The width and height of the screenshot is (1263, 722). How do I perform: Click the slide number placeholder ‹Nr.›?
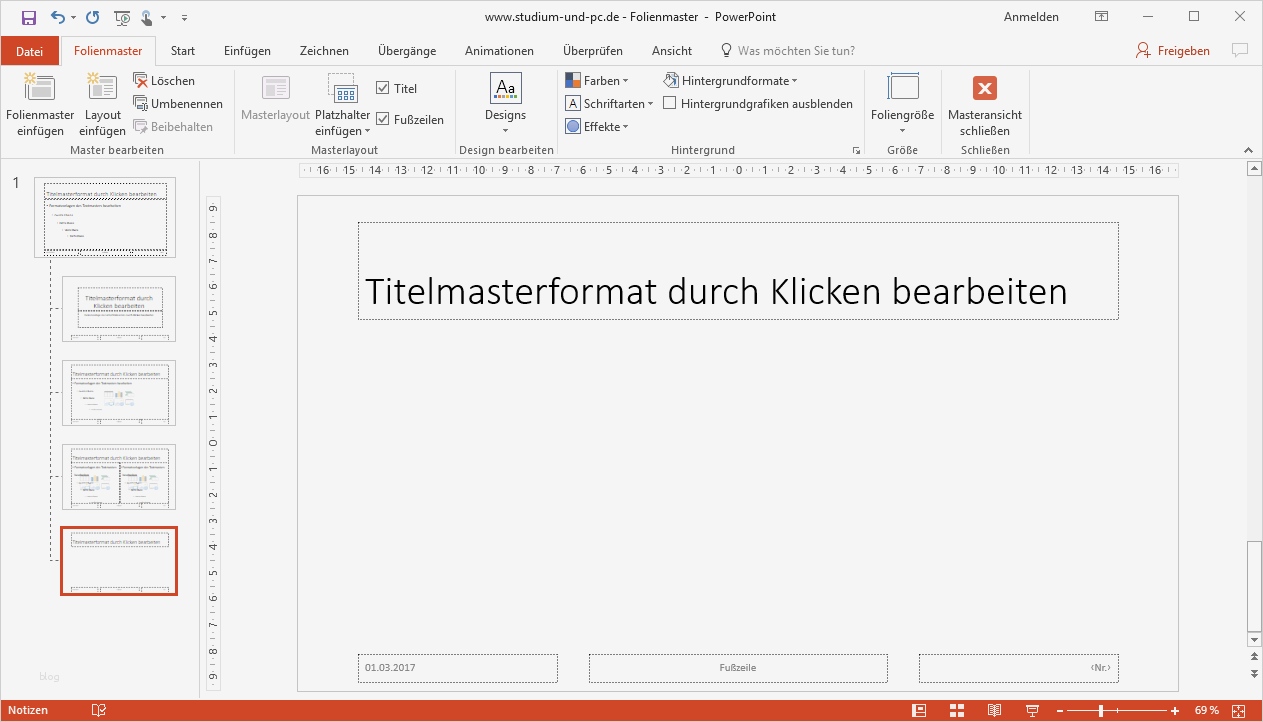tap(1018, 668)
